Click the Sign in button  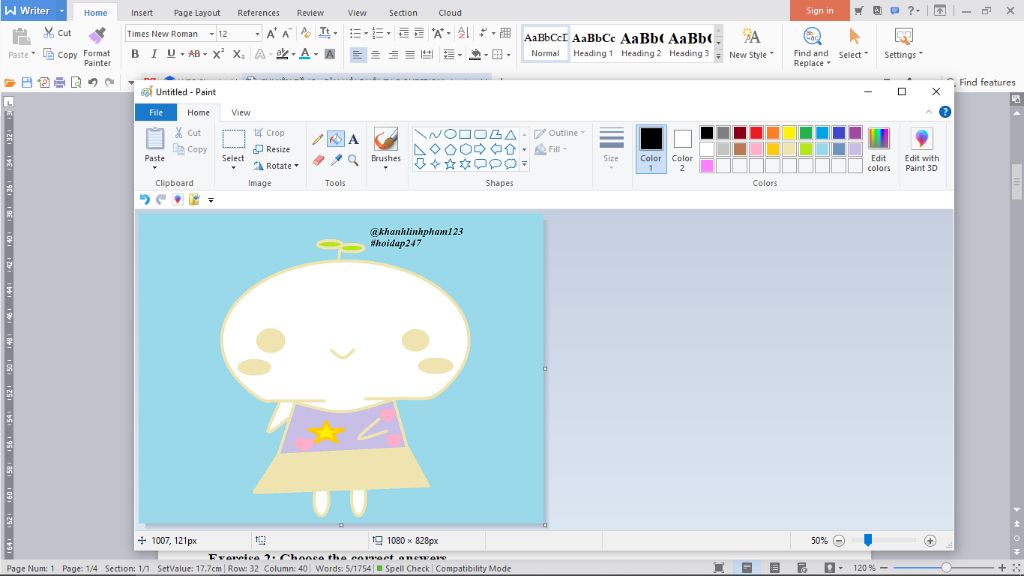pos(820,10)
